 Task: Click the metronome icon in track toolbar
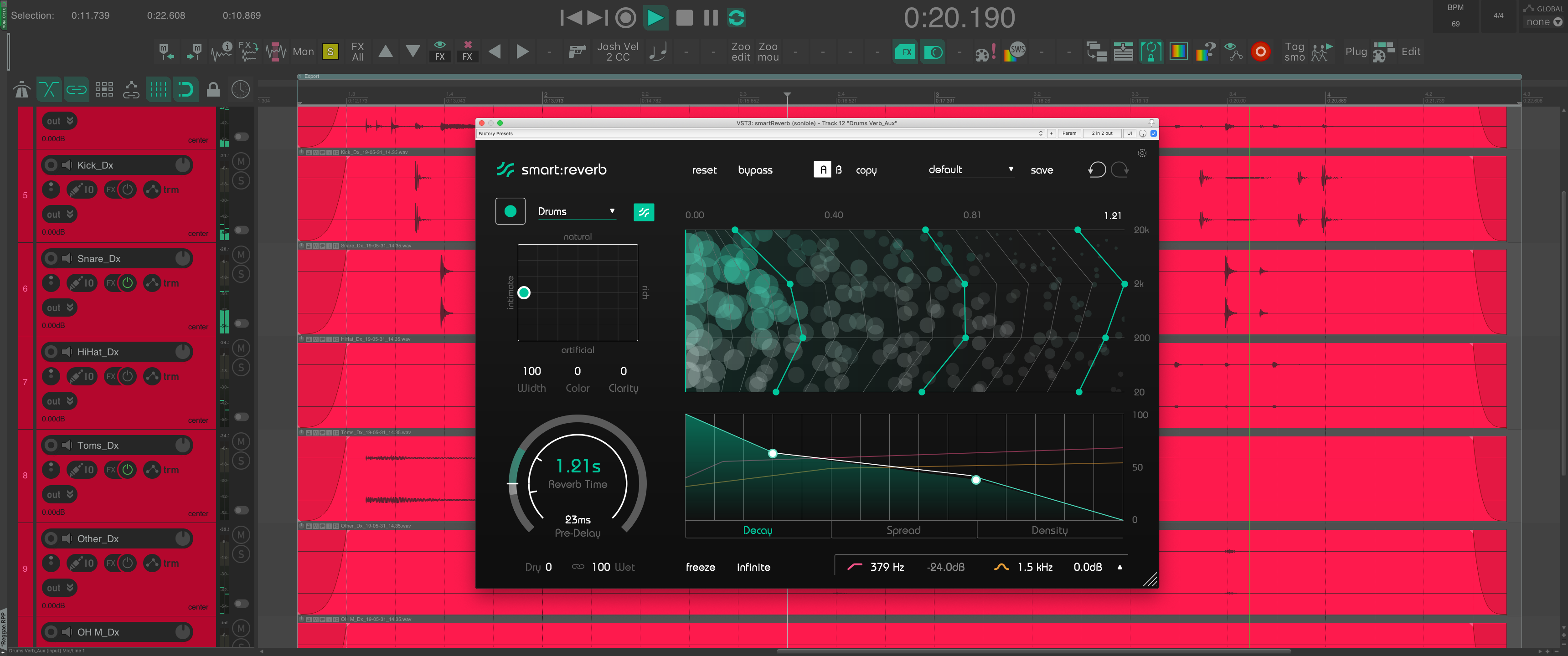[22, 90]
